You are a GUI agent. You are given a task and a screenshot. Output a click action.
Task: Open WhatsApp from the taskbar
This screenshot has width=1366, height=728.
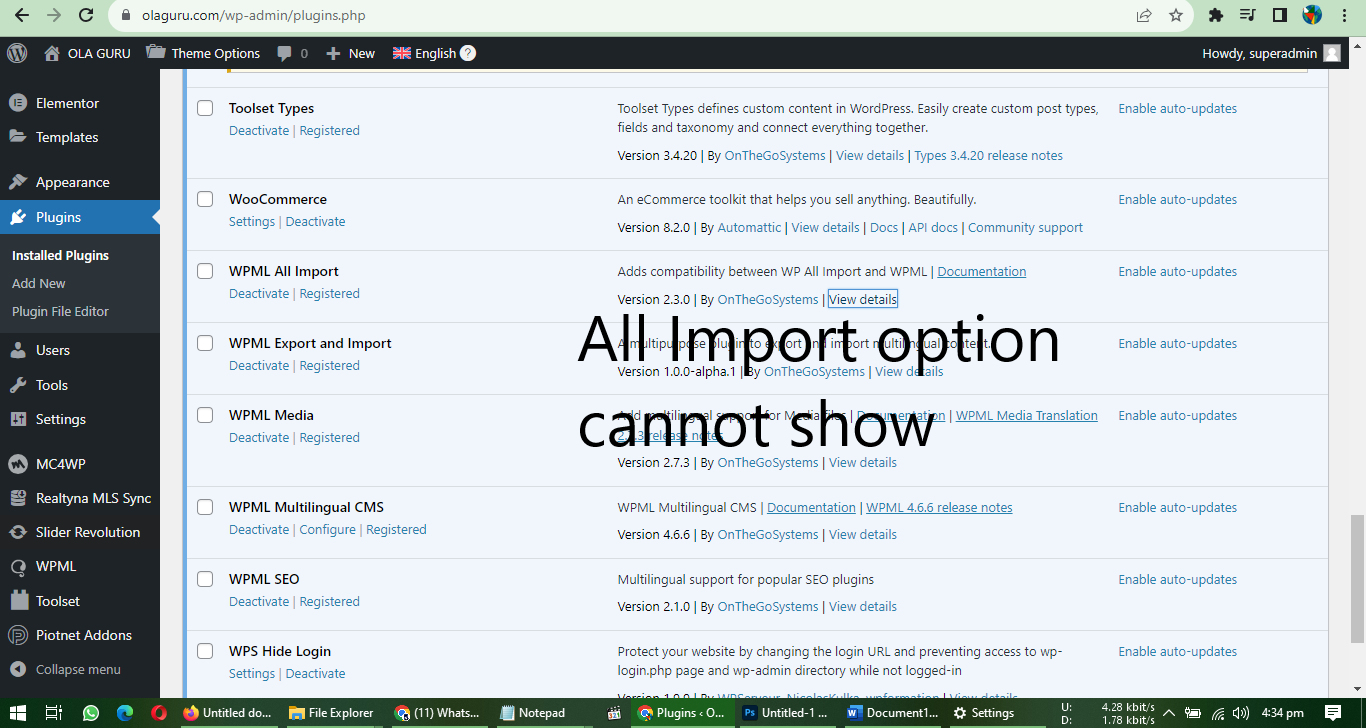[91, 713]
